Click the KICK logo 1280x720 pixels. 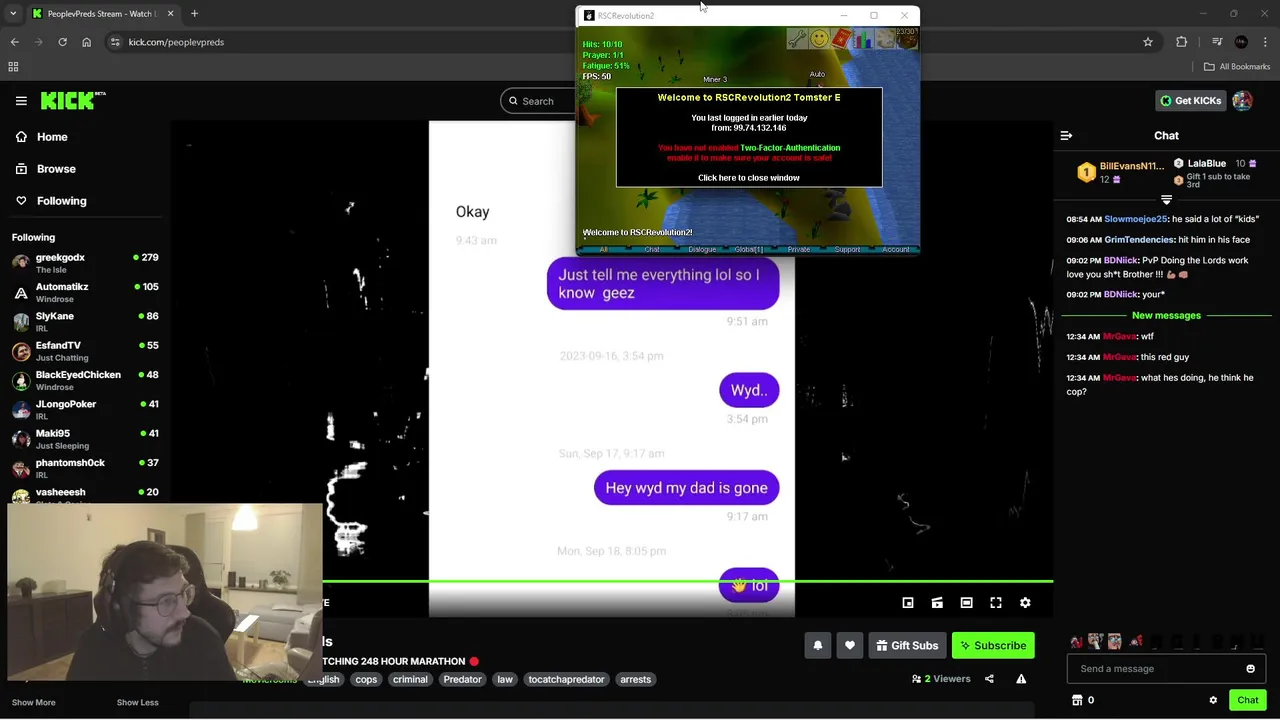click(x=72, y=100)
